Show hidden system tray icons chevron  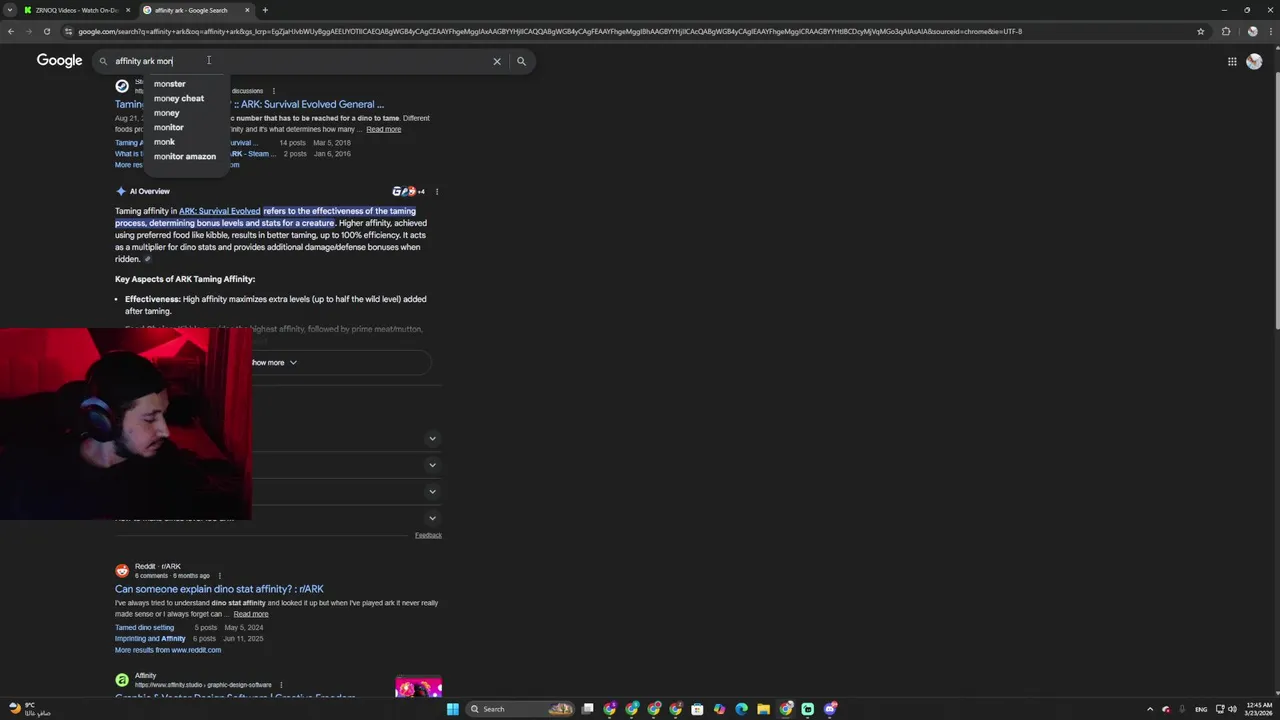click(x=1149, y=709)
